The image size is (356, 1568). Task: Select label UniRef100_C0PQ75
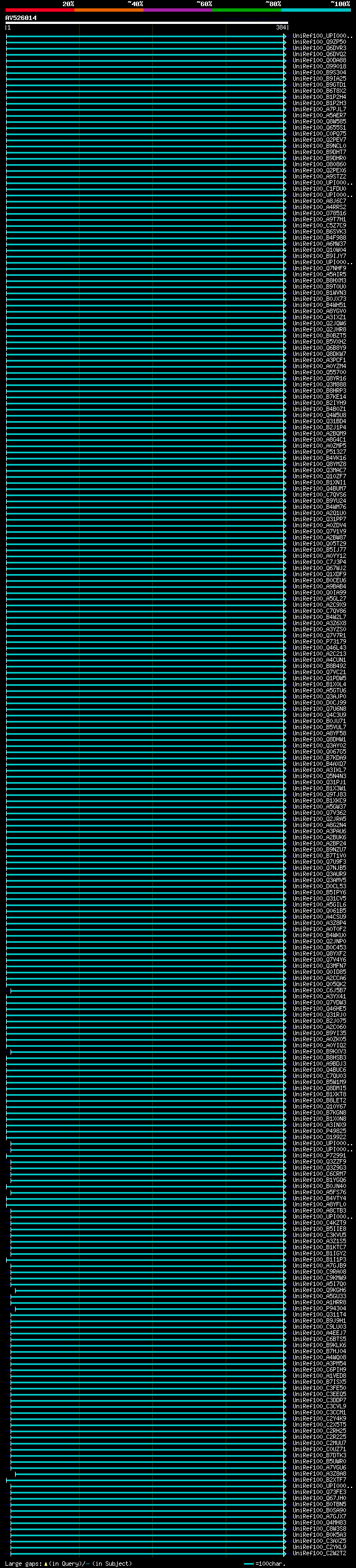pyautogui.click(x=319, y=134)
